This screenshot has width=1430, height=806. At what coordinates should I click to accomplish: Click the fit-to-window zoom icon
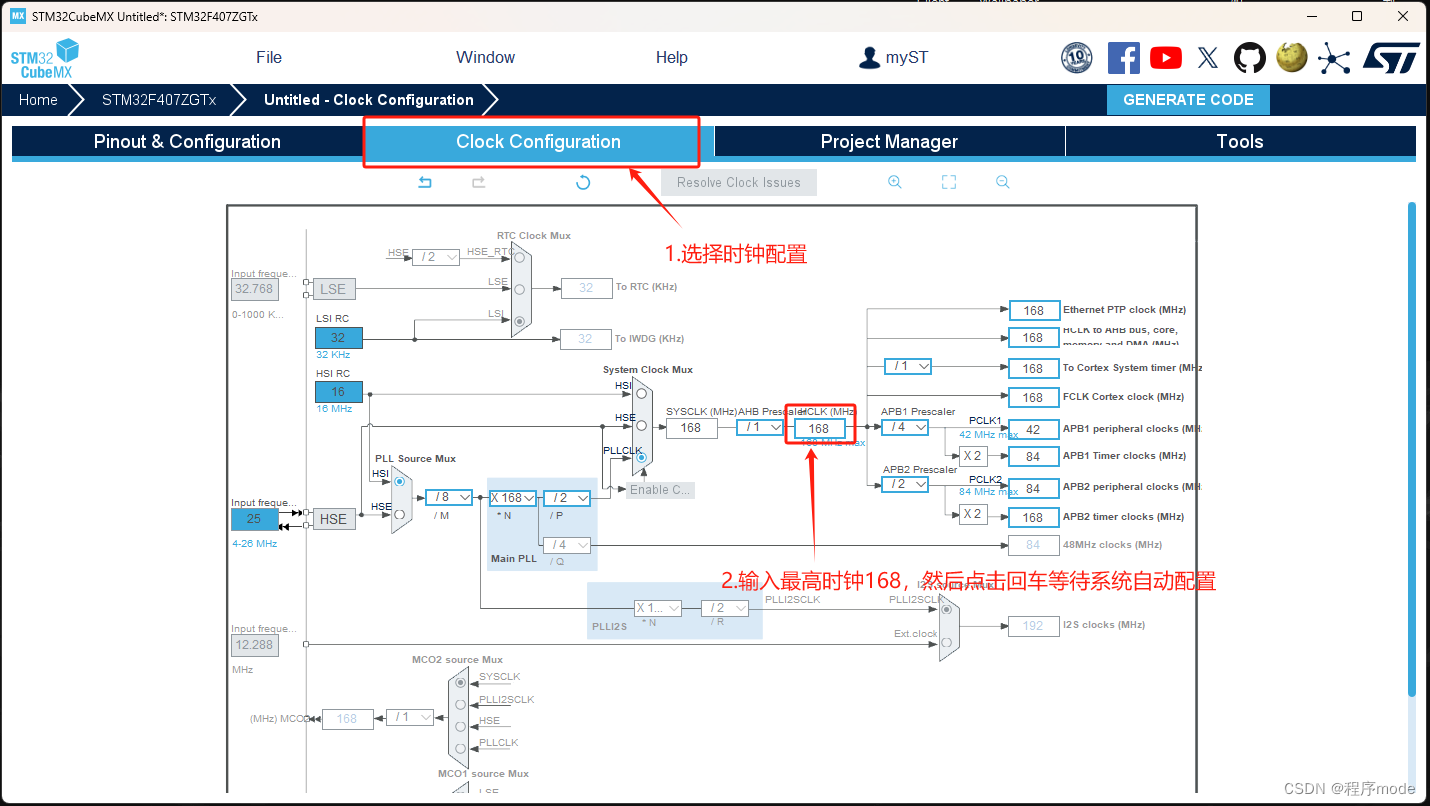pos(949,182)
